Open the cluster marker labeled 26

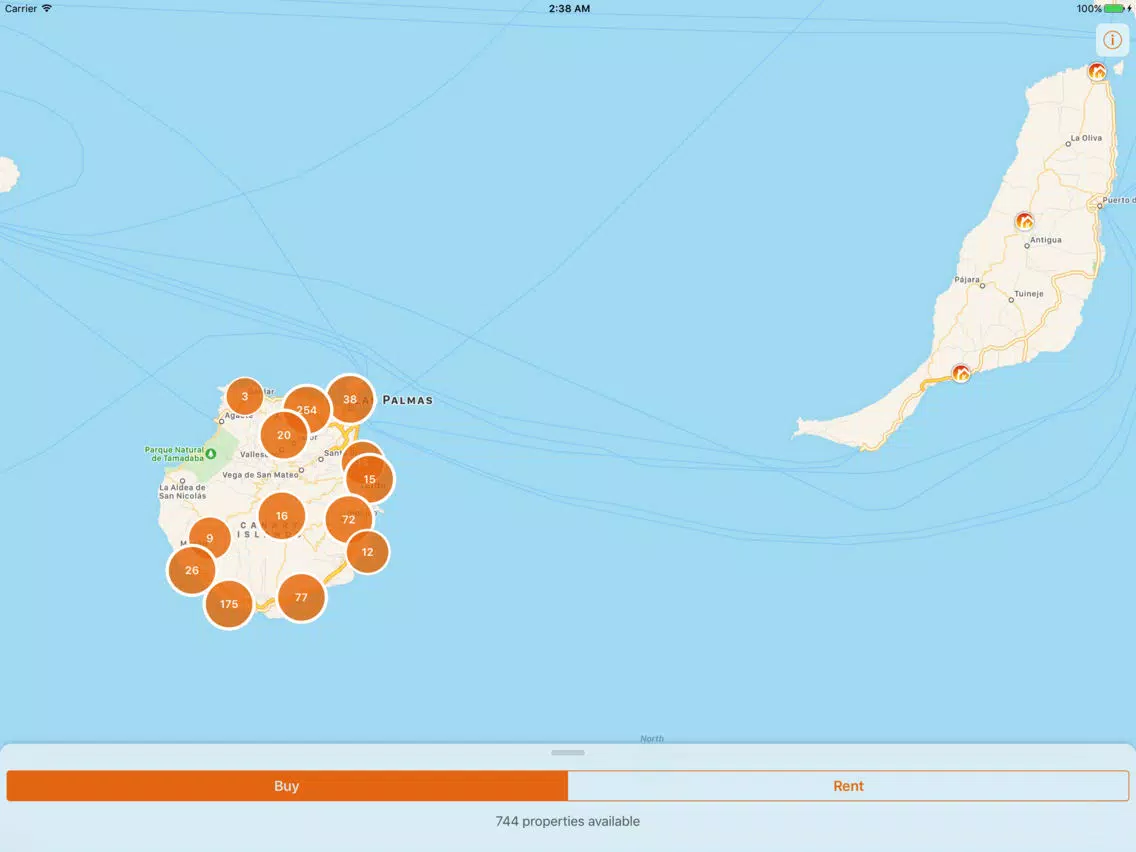click(191, 570)
